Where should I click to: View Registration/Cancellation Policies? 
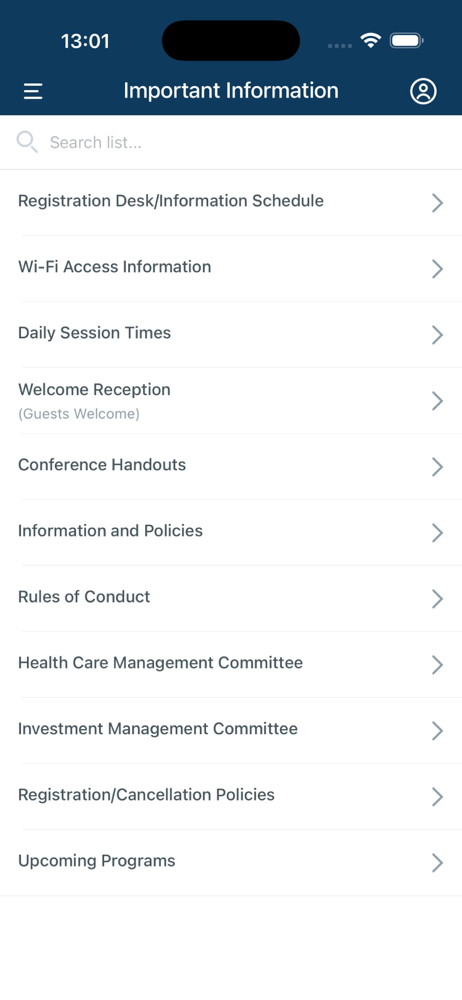pyautogui.click(x=231, y=797)
